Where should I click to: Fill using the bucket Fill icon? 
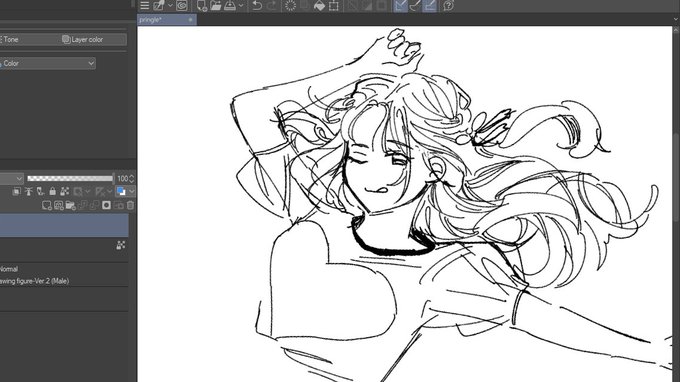(x=319, y=5)
